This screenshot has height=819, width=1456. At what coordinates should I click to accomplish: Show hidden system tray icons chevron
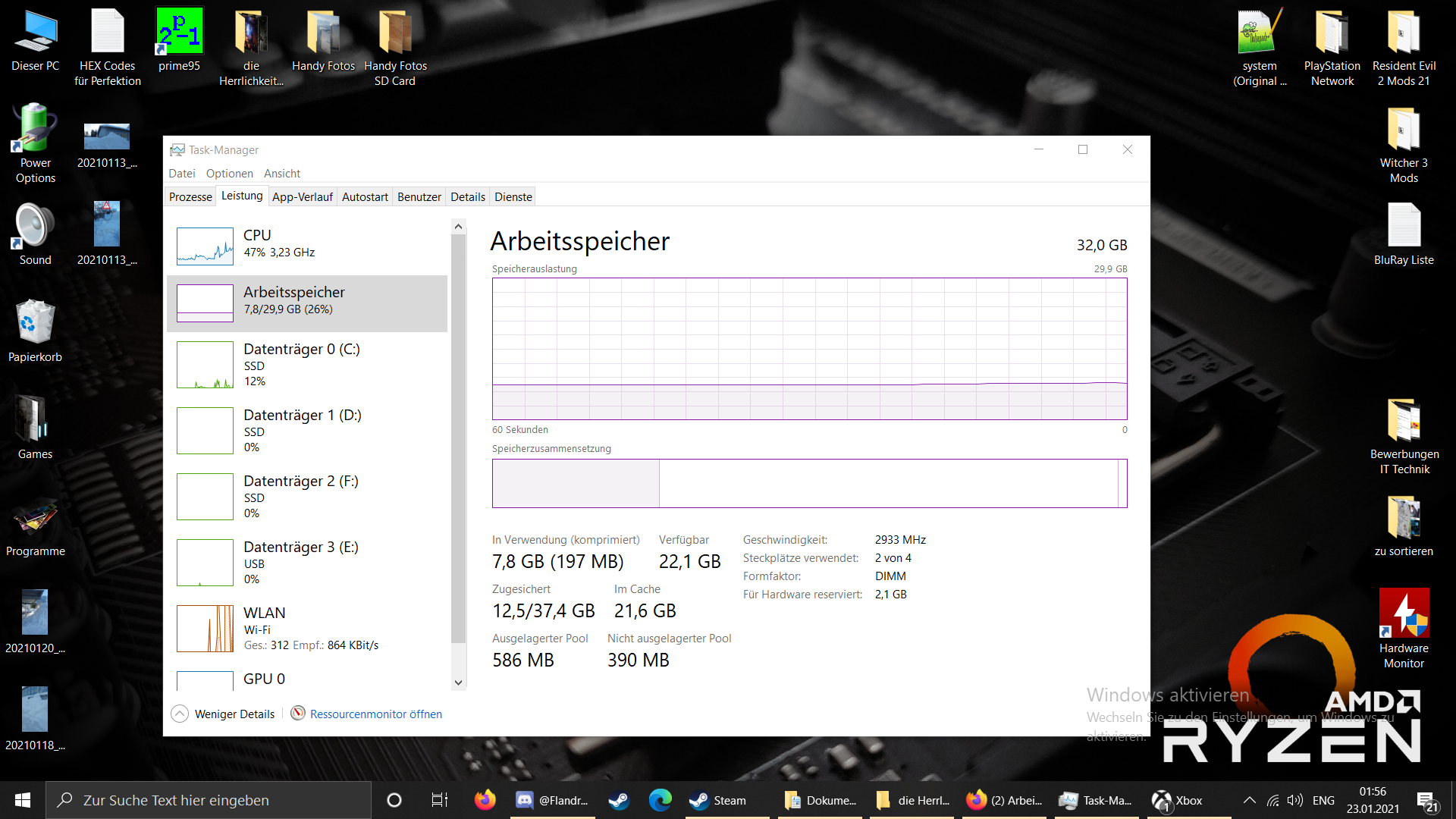coord(1249,800)
